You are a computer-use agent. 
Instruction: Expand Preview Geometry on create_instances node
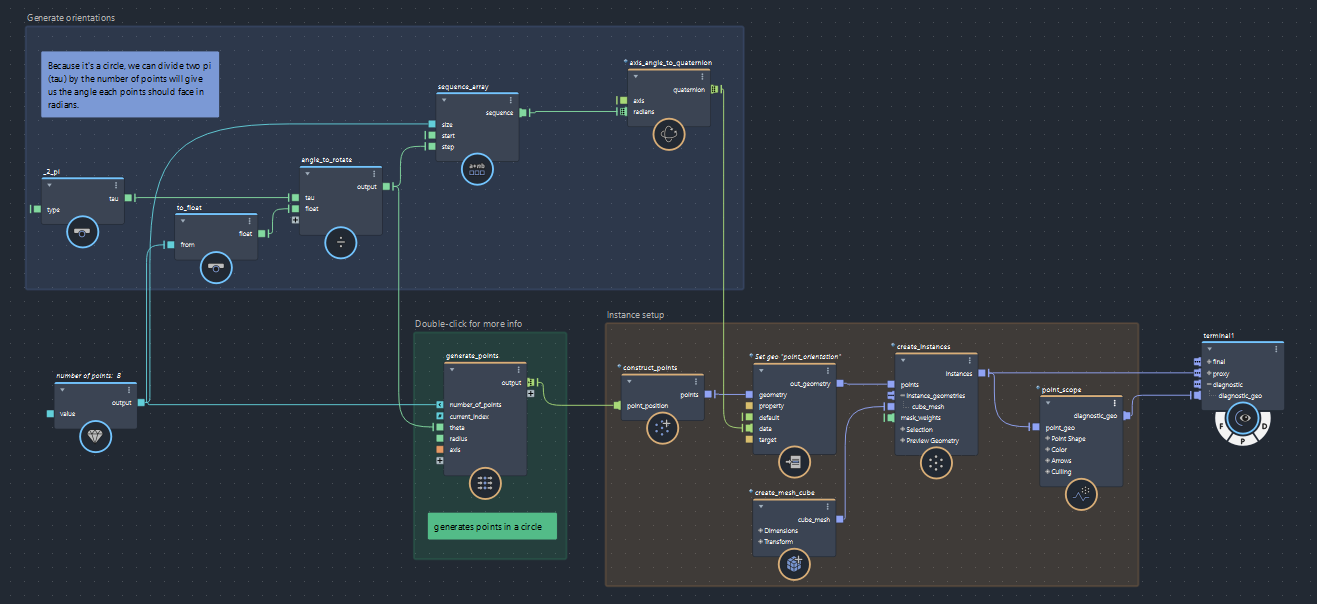click(x=929, y=440)
